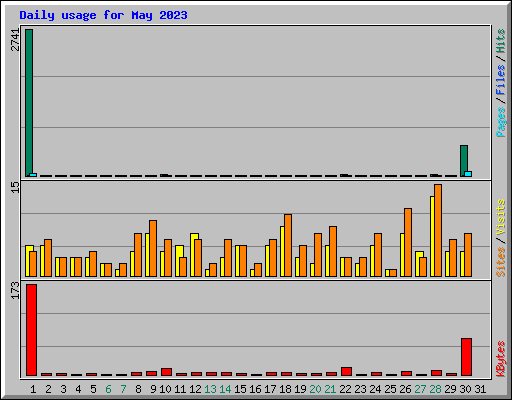The height and width of the screenshot is (400, 512).
Task: Click the blue Files legend label
Action: pos(501,80)
